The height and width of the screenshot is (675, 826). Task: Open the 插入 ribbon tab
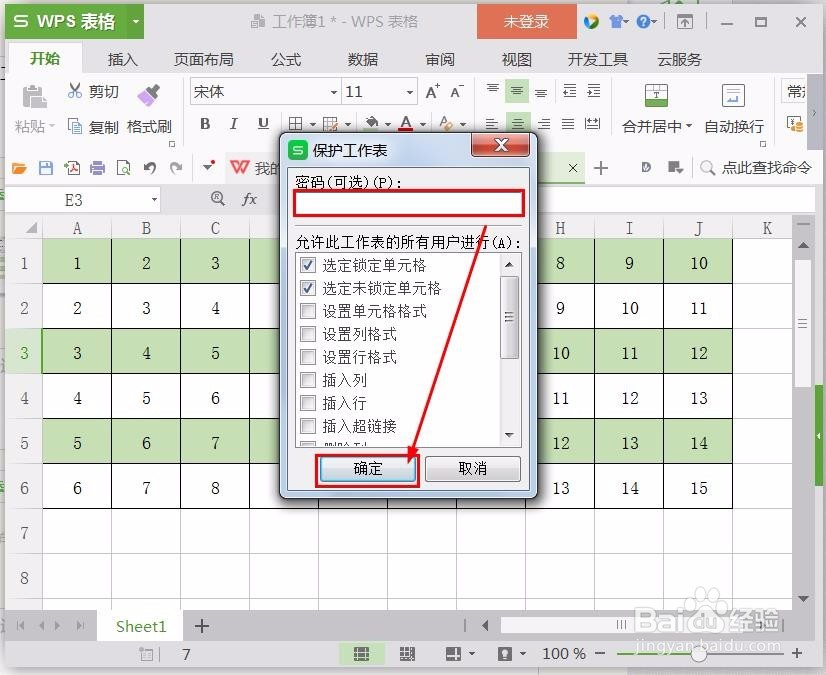(x=123, y=60)
